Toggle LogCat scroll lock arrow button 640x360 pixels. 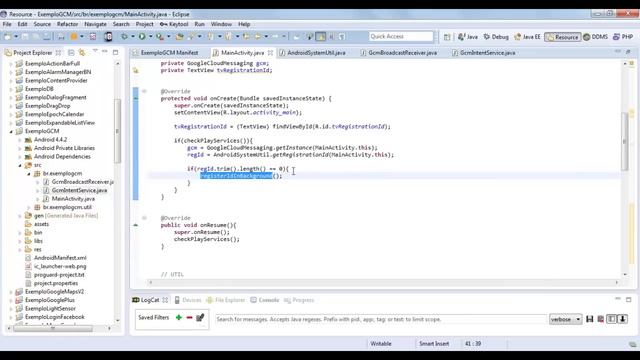[x=622, y=319]
